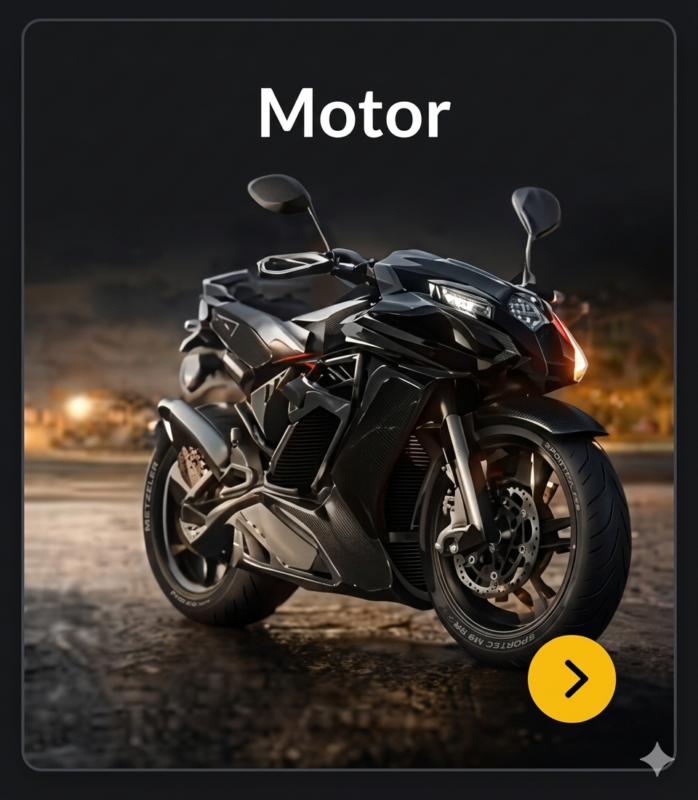Select the handlebar lever guard
Image resolution: width=698 pixels, height=800 pixels.
tap(293, 264)
